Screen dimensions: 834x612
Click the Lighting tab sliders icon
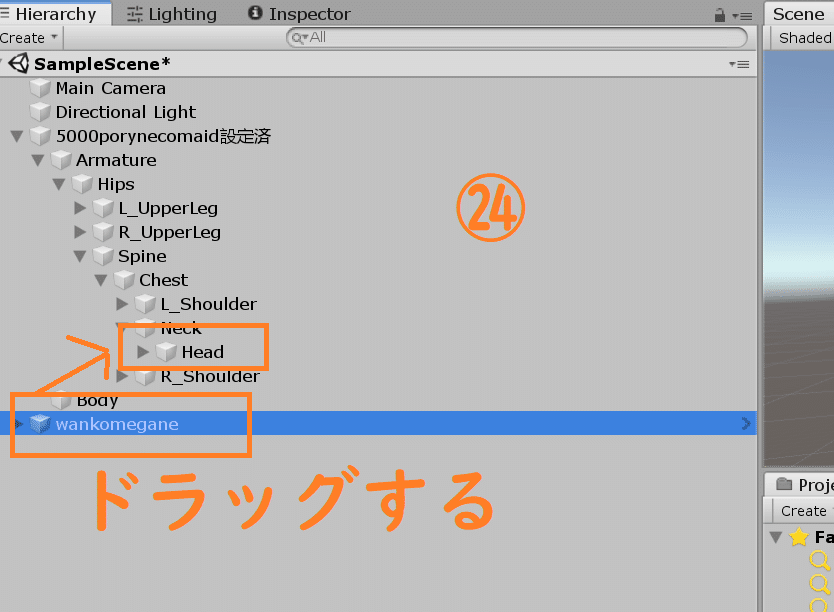135,14
